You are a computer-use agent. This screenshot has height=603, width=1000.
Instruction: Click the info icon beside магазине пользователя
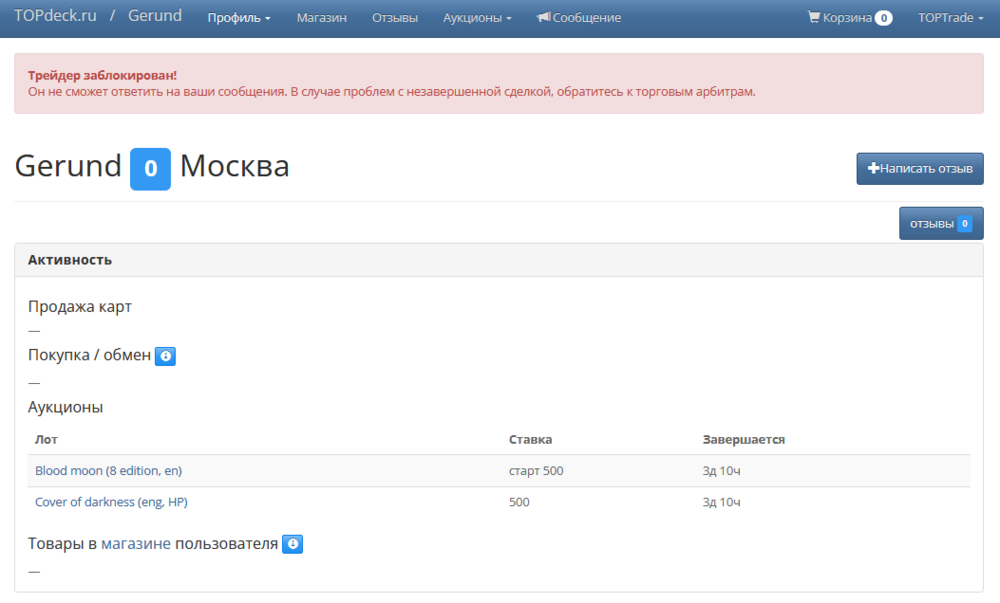tap(292, 544)
